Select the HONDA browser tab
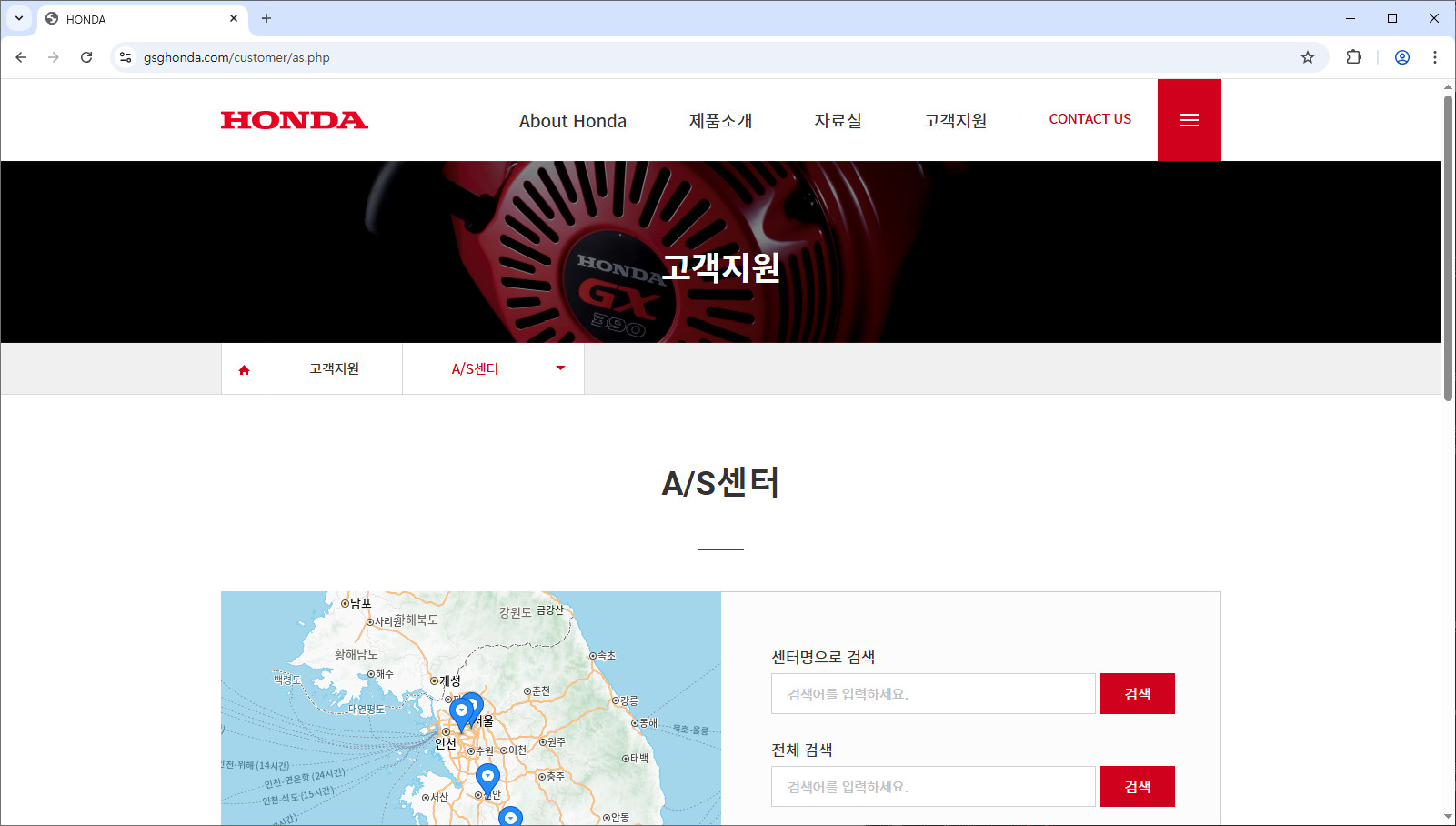1456x826 pixels. tap(143, 18)
